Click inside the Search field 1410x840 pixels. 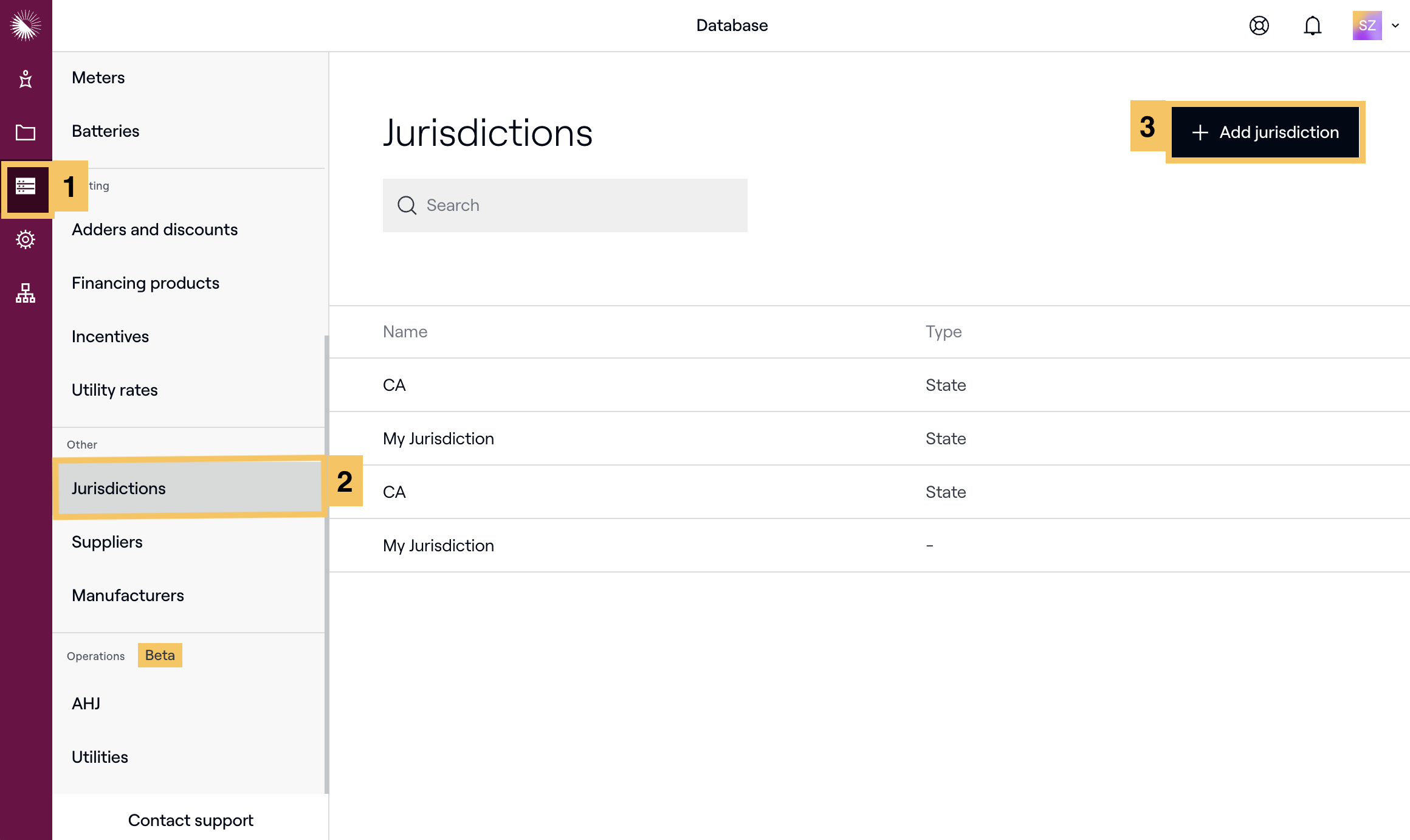565,205
